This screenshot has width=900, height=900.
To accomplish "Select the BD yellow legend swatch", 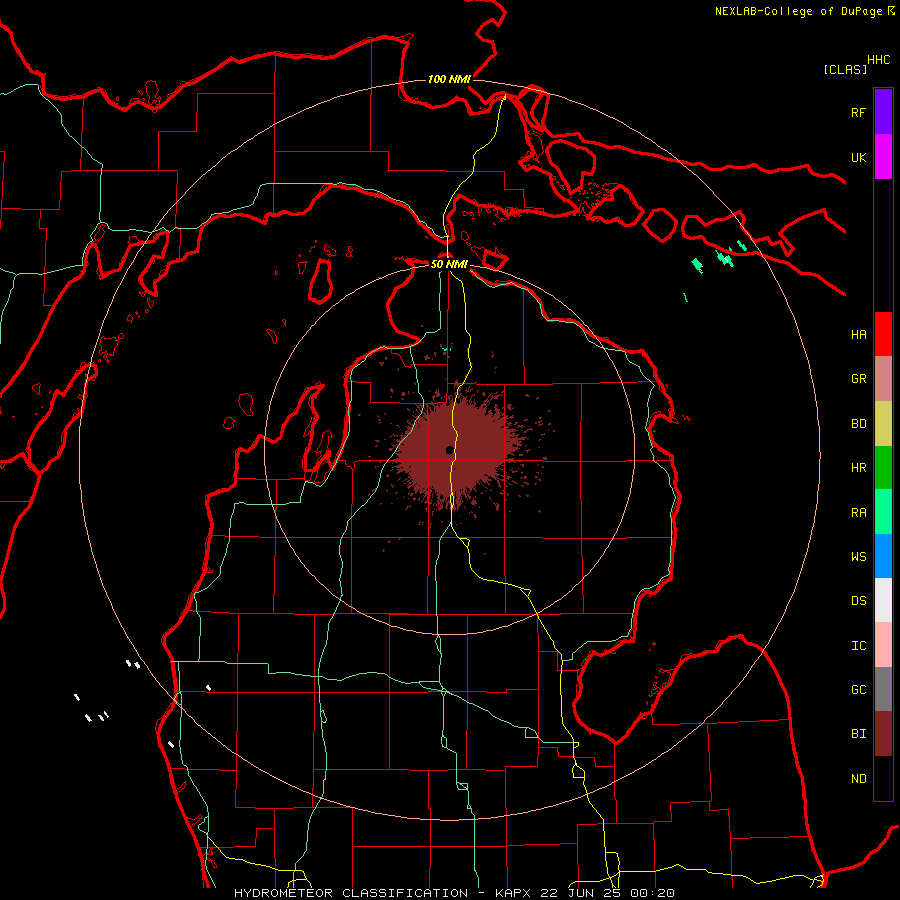I will [883, 424].
